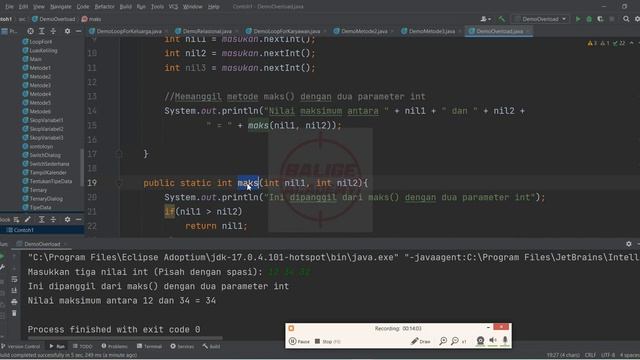The image size is (640, 360).
Task: Start debugging with the bug icon
Action: [x=589, y=19]
